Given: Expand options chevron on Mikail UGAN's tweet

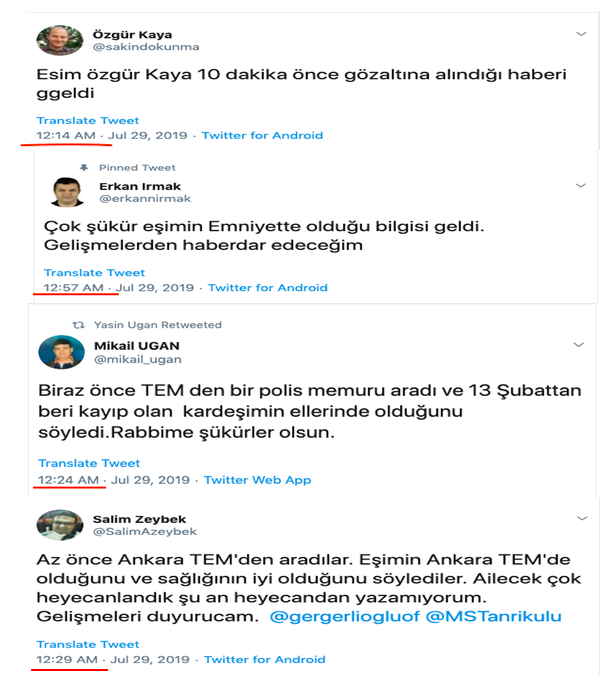Looking at the screenshot, I should (578, 344).
